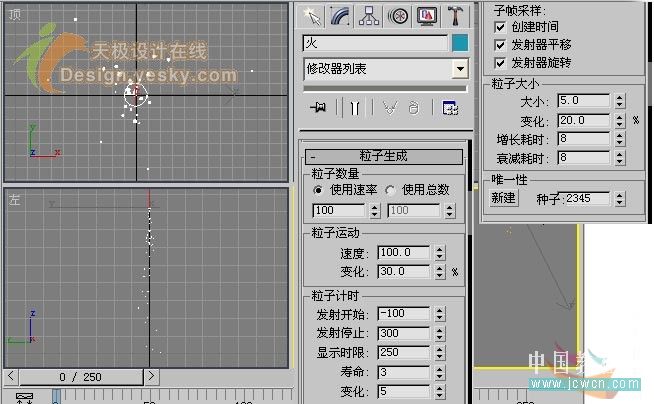Click the 寿命 value field
Viewport: 654px width, 404px height.
click(404, 372)
